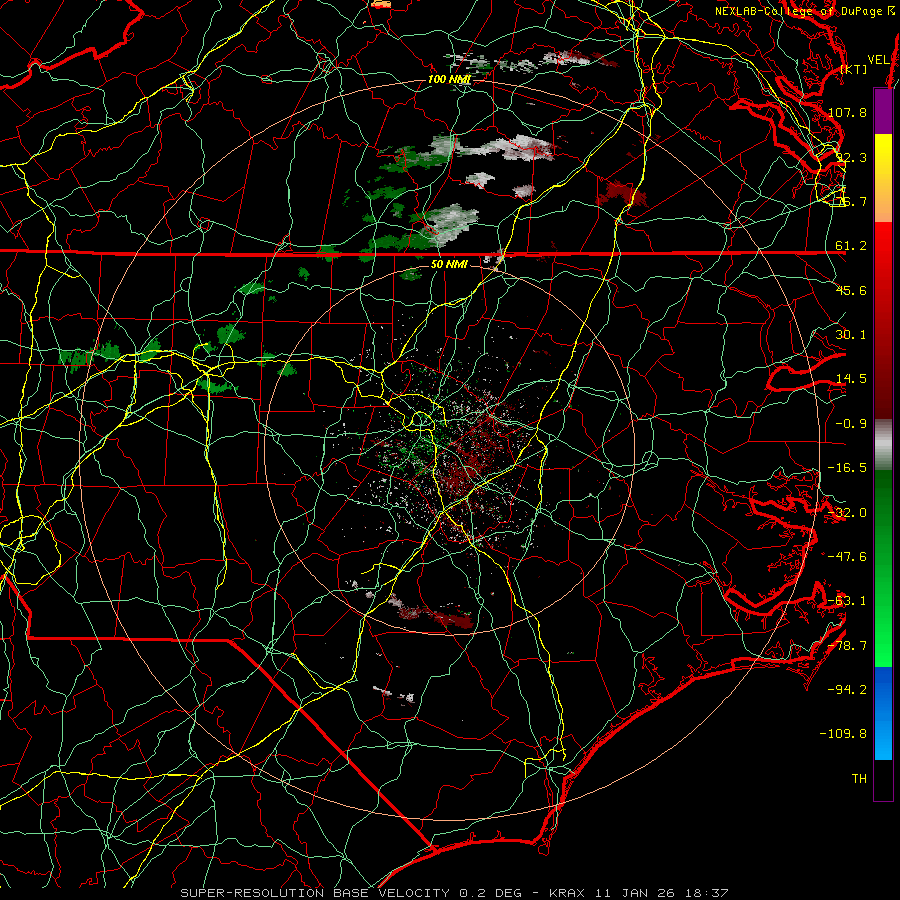Viewport: 900px width, 900px height.
Task: Select the 30.1 legend value
Action: pos(851,335)
